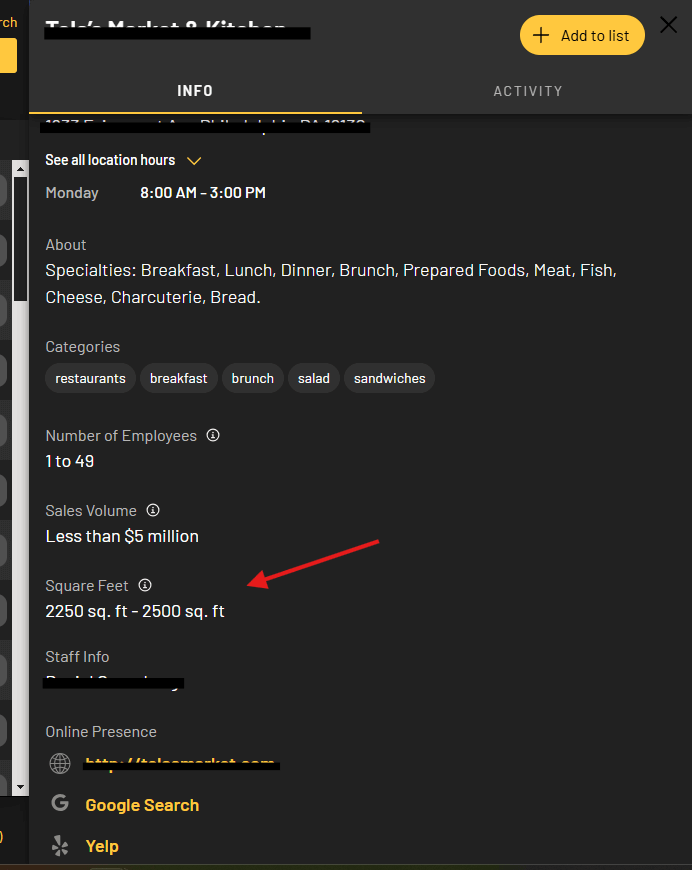Select the salad category chip

tap(314, 378)
